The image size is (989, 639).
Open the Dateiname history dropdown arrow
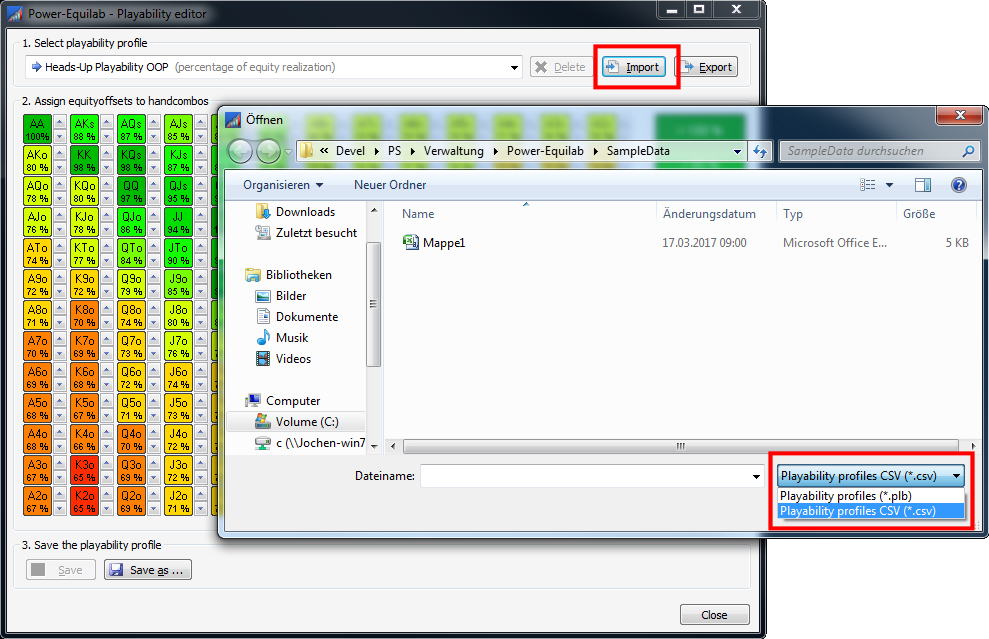(756, 476)
